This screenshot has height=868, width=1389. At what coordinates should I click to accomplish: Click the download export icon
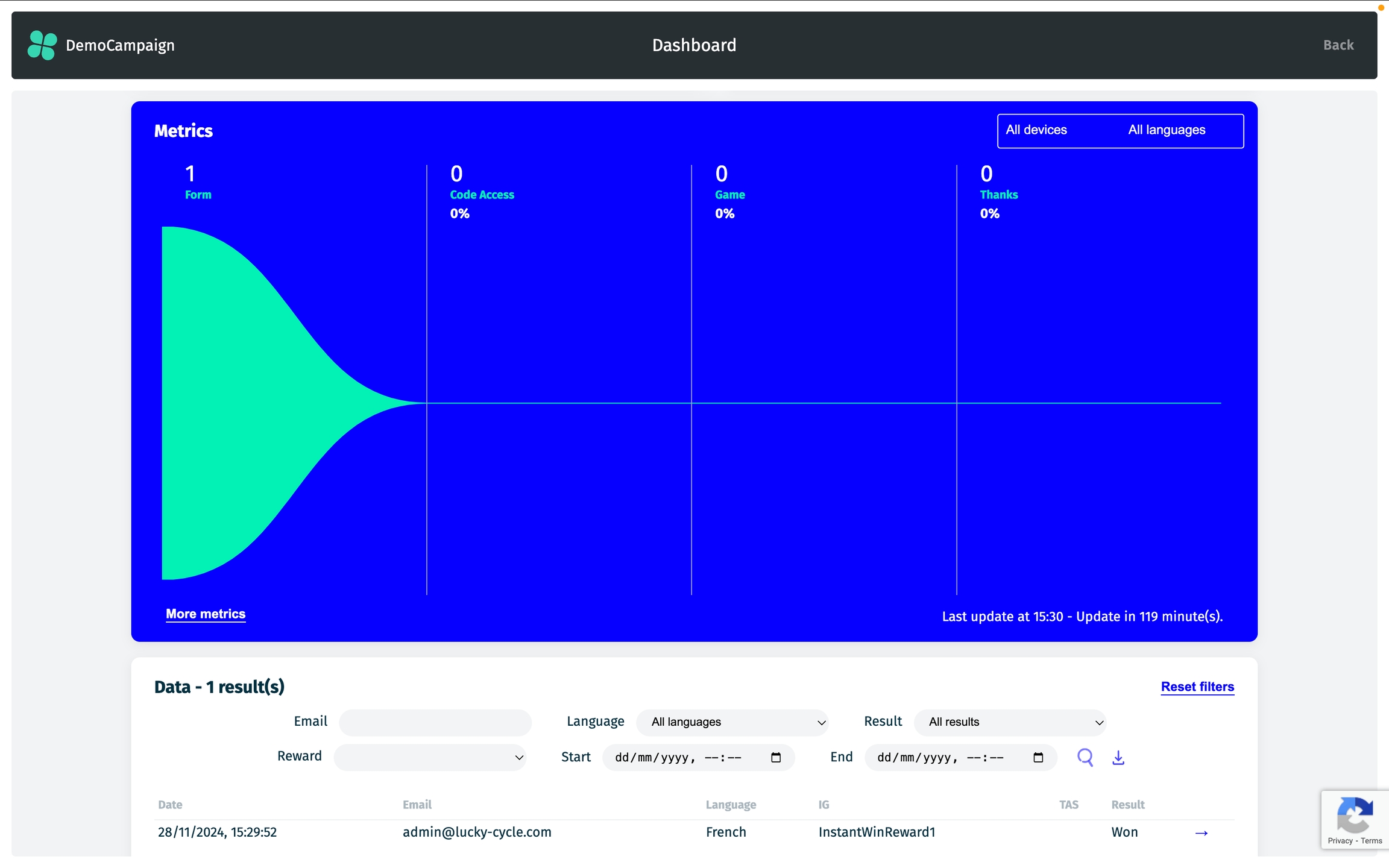[1118, 758]
